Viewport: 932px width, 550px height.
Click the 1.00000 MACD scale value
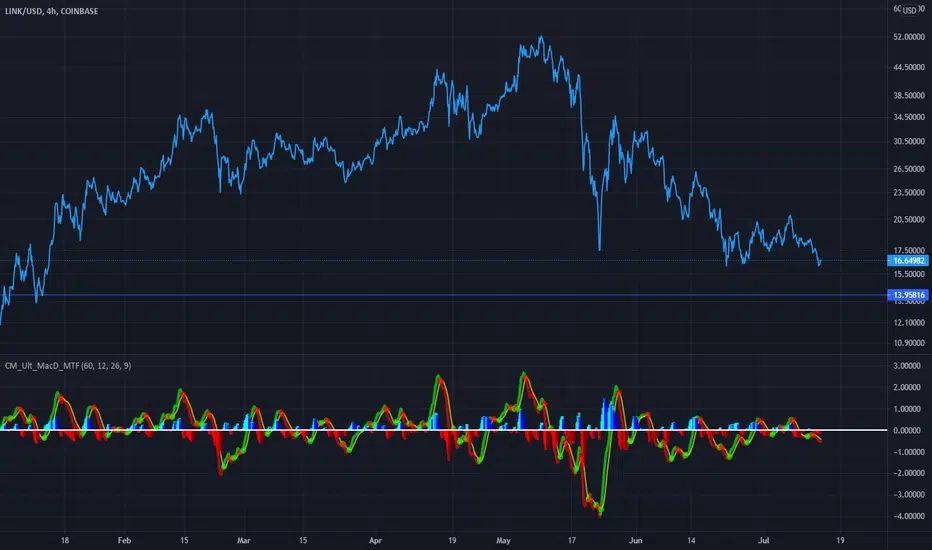point(909,409)
